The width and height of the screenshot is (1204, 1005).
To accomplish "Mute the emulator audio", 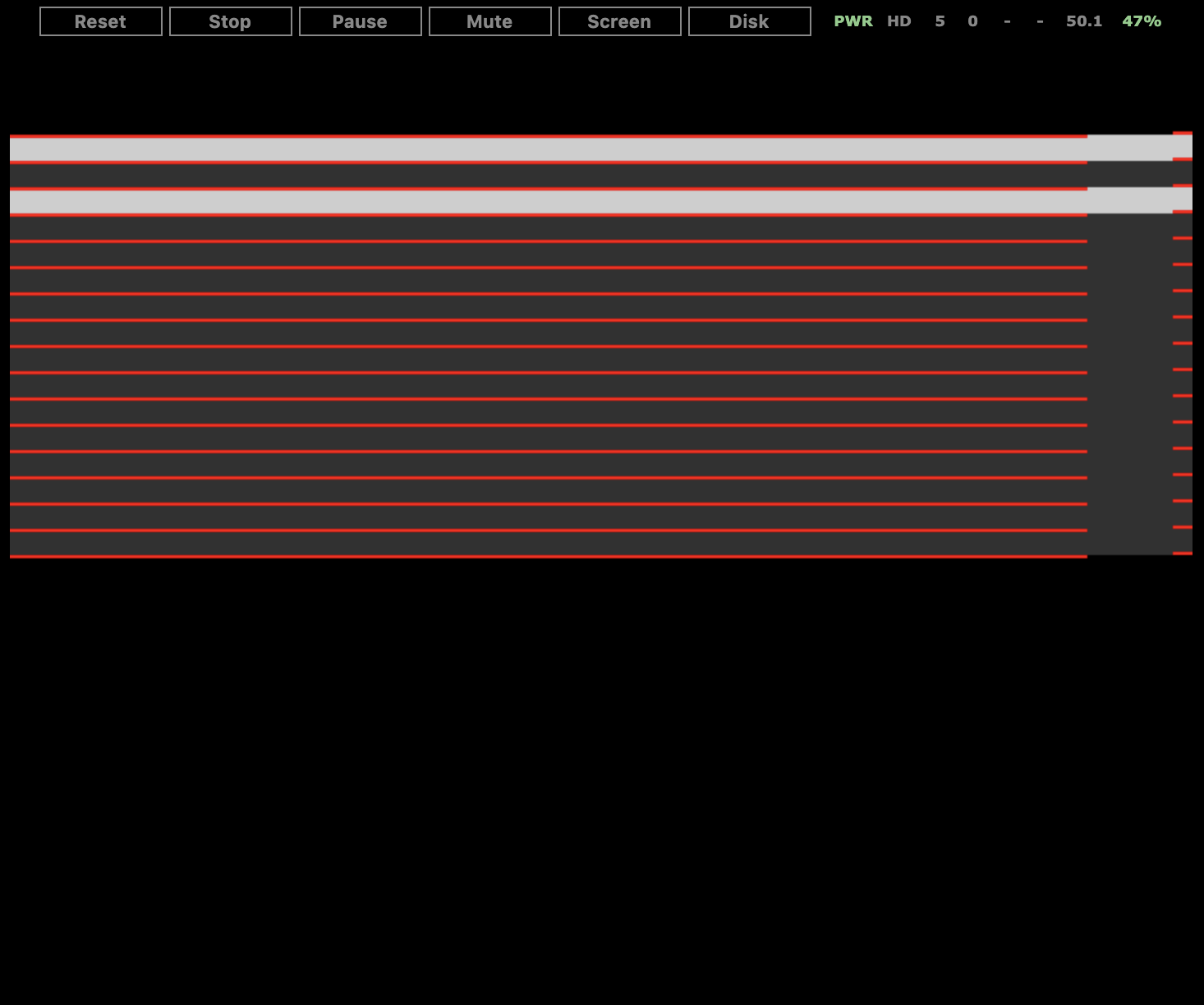I will (490, 21).
